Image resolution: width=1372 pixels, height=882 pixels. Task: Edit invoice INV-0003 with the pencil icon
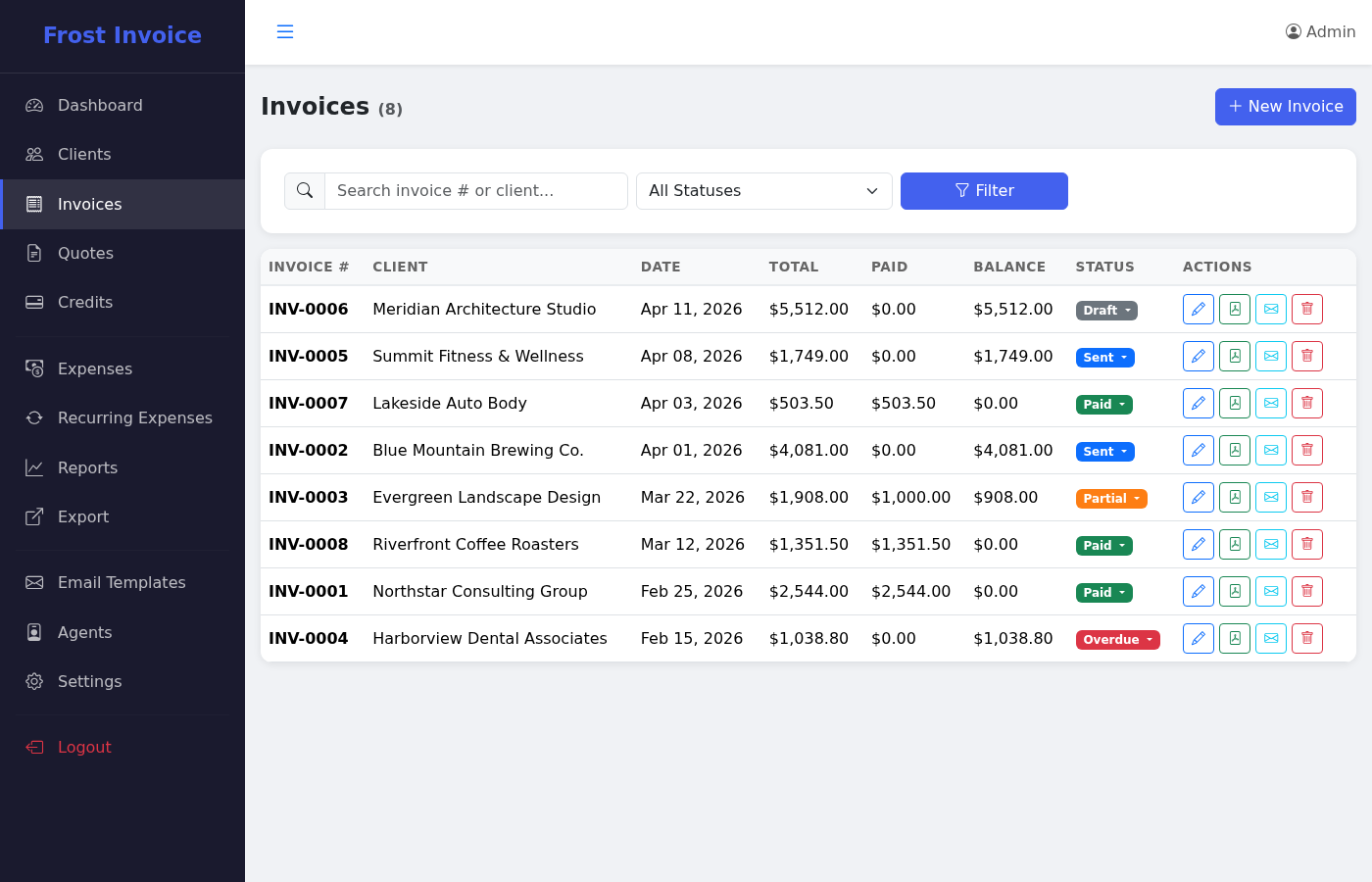pyautogui.click(x=1198, y=497)
